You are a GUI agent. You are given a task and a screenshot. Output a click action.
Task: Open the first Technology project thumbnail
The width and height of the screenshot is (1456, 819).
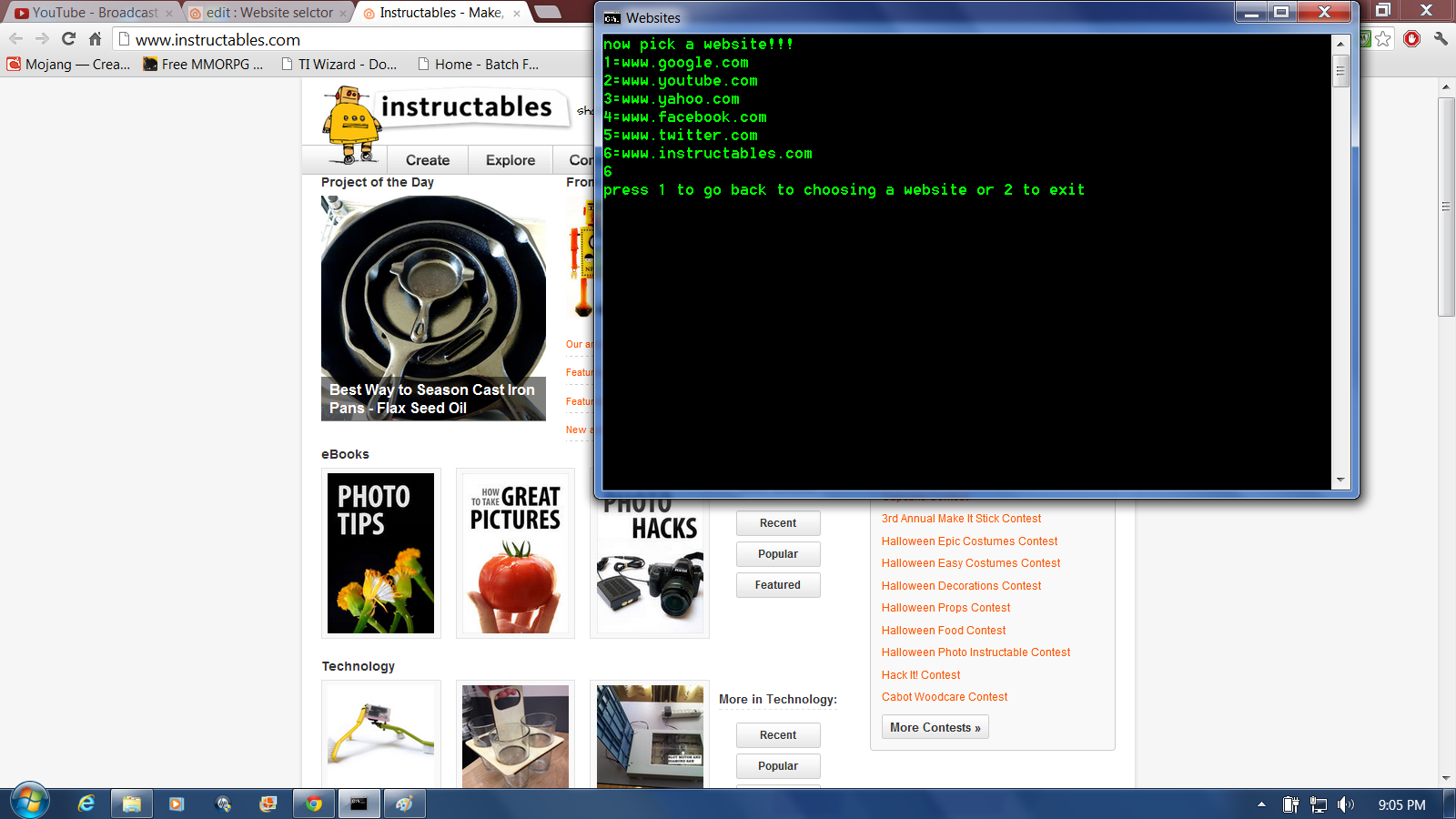[380, 735]
